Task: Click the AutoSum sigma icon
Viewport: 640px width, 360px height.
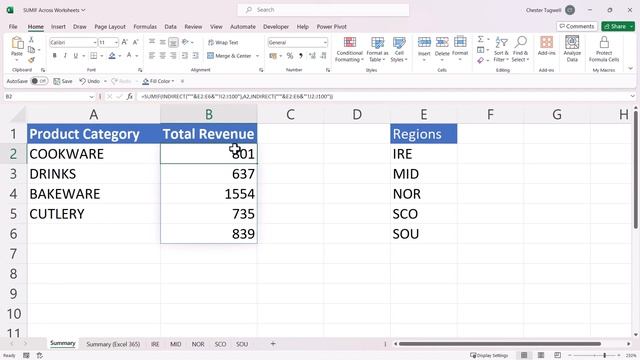Action: click(481, 39)
